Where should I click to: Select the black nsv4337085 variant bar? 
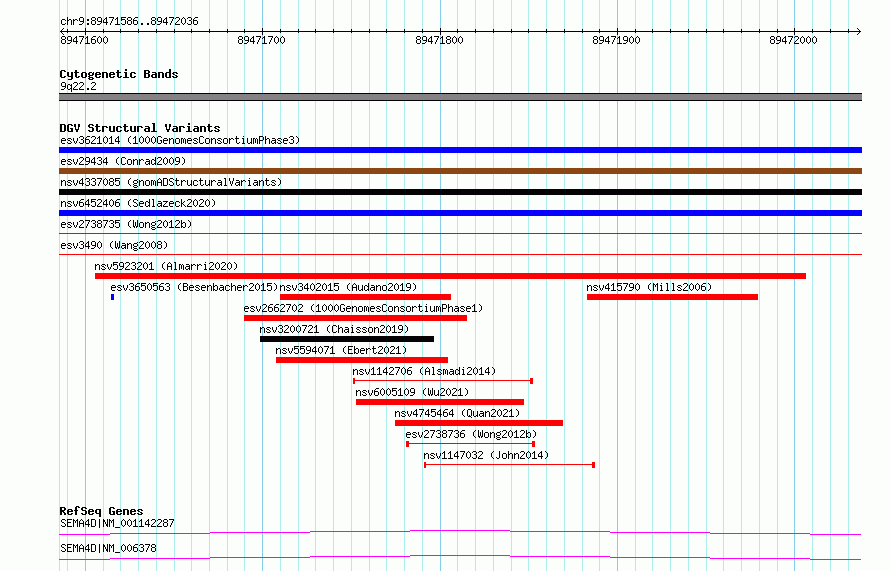click(x=460, y=192)
